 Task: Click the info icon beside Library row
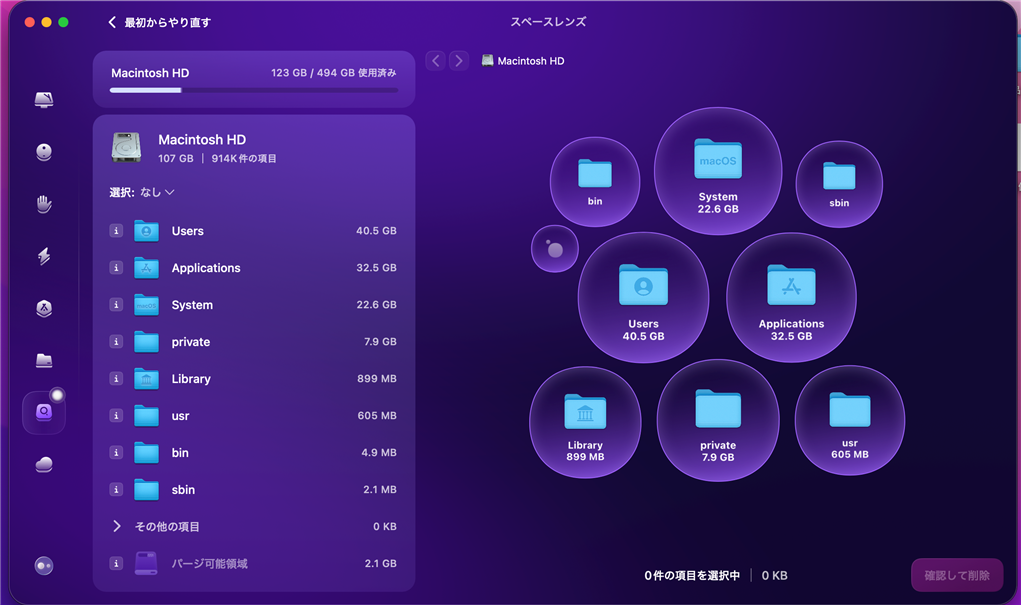pyautogui.click(x=116, y=378)
